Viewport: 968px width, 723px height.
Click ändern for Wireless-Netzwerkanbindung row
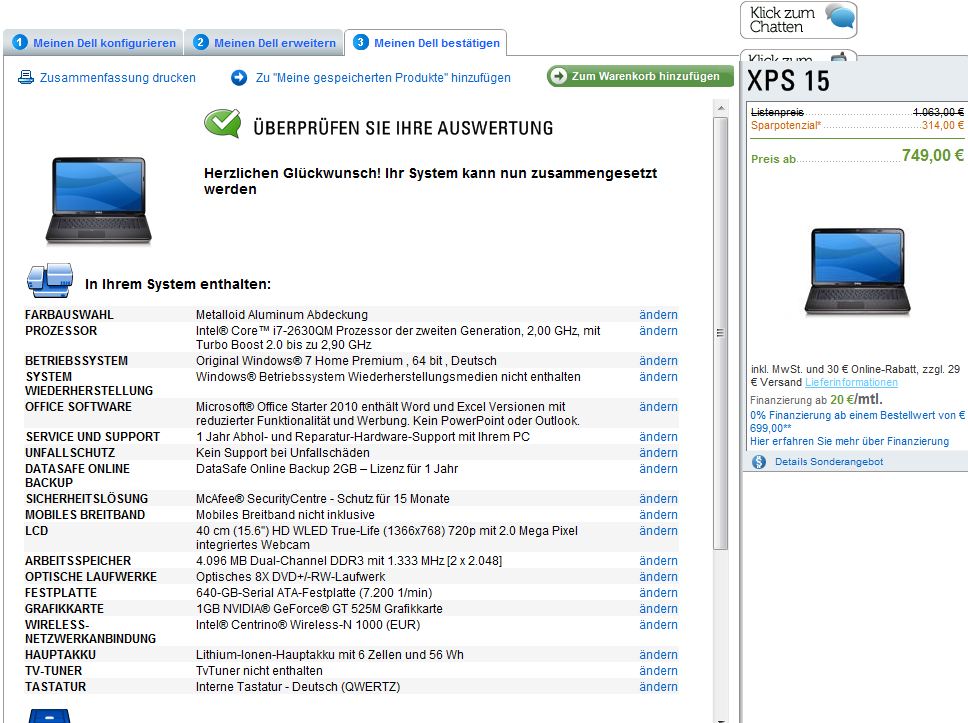tap(658, 624)
